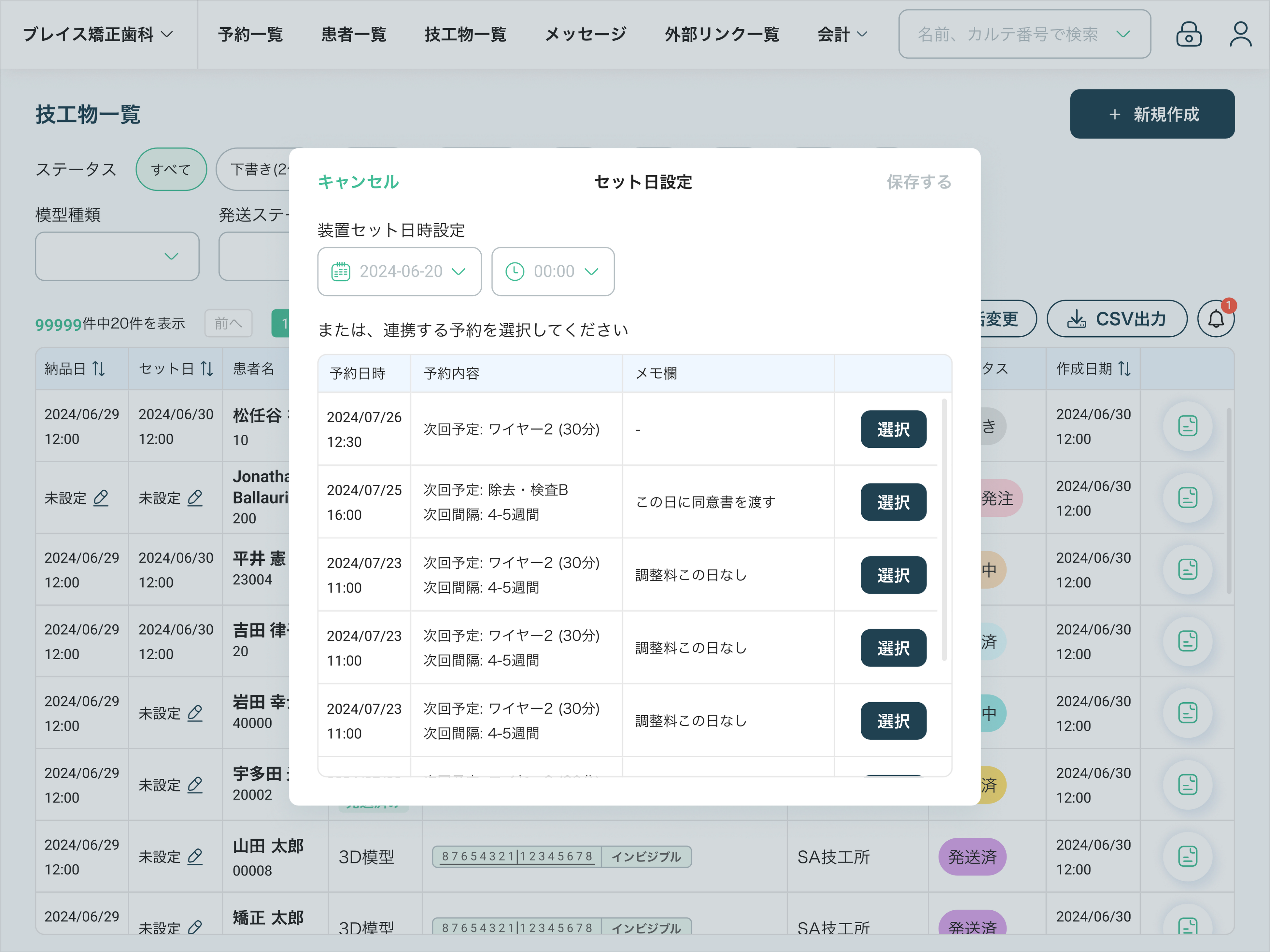Go to 技工物一覧 tab

tap(466, 35)
